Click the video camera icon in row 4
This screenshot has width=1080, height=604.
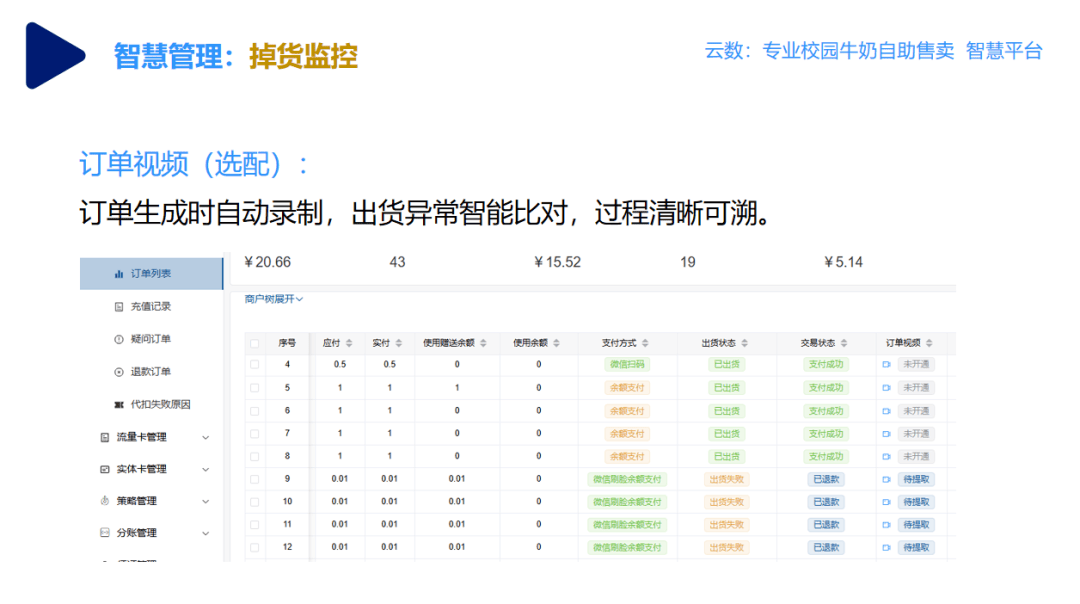[886, 365]
